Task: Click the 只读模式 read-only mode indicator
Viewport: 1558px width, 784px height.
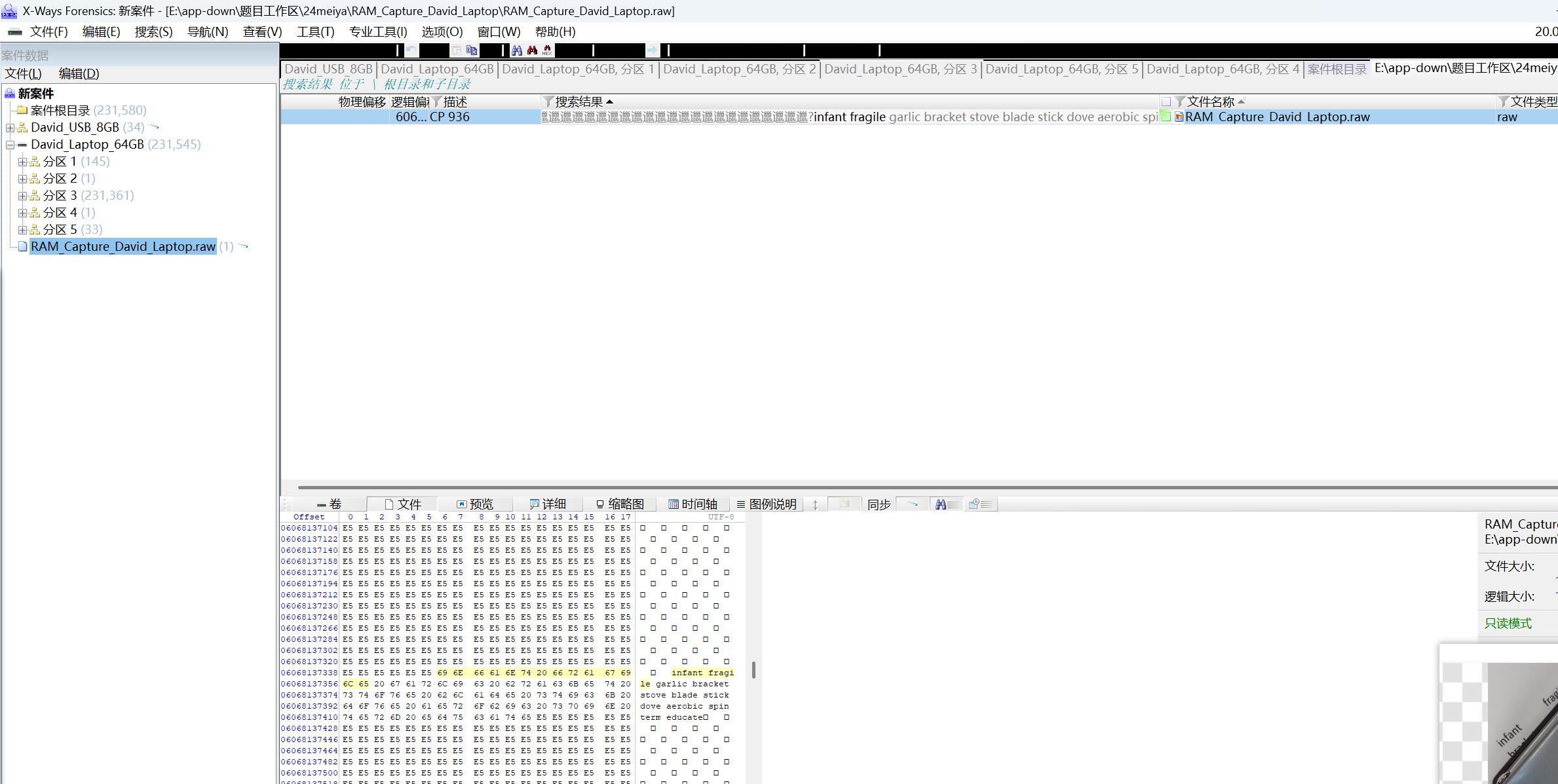Action: pos(1508,623)
